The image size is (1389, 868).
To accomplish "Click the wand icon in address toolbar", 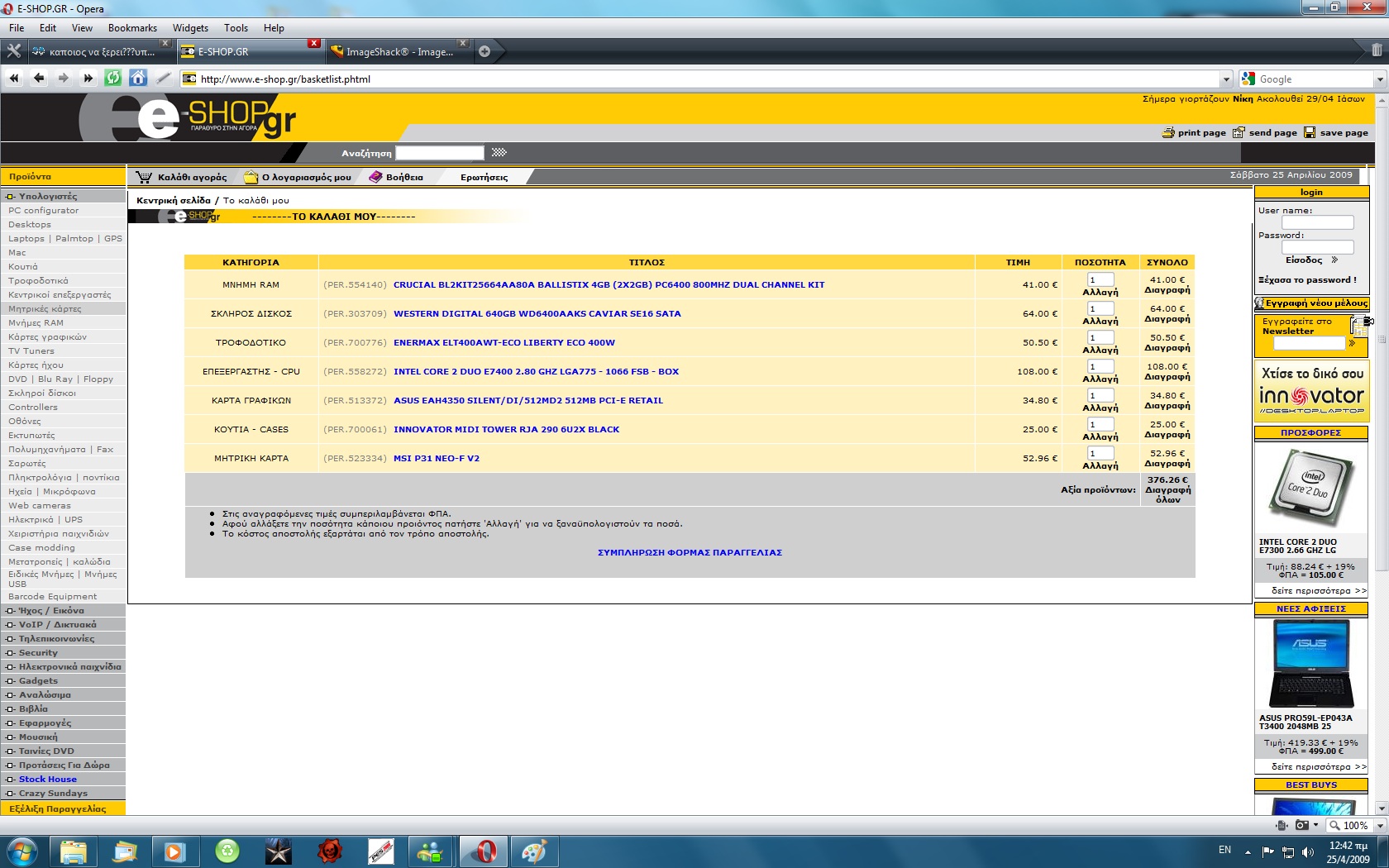I will point(164,79).
